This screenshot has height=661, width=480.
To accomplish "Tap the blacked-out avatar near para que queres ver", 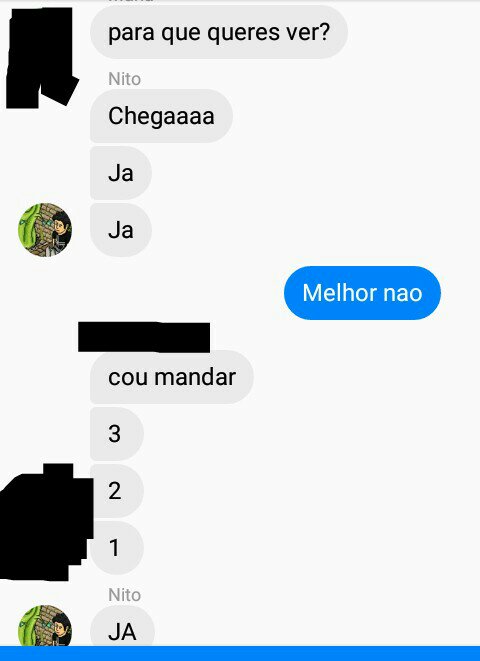I will pyautogui.click(x=40, y=58).
